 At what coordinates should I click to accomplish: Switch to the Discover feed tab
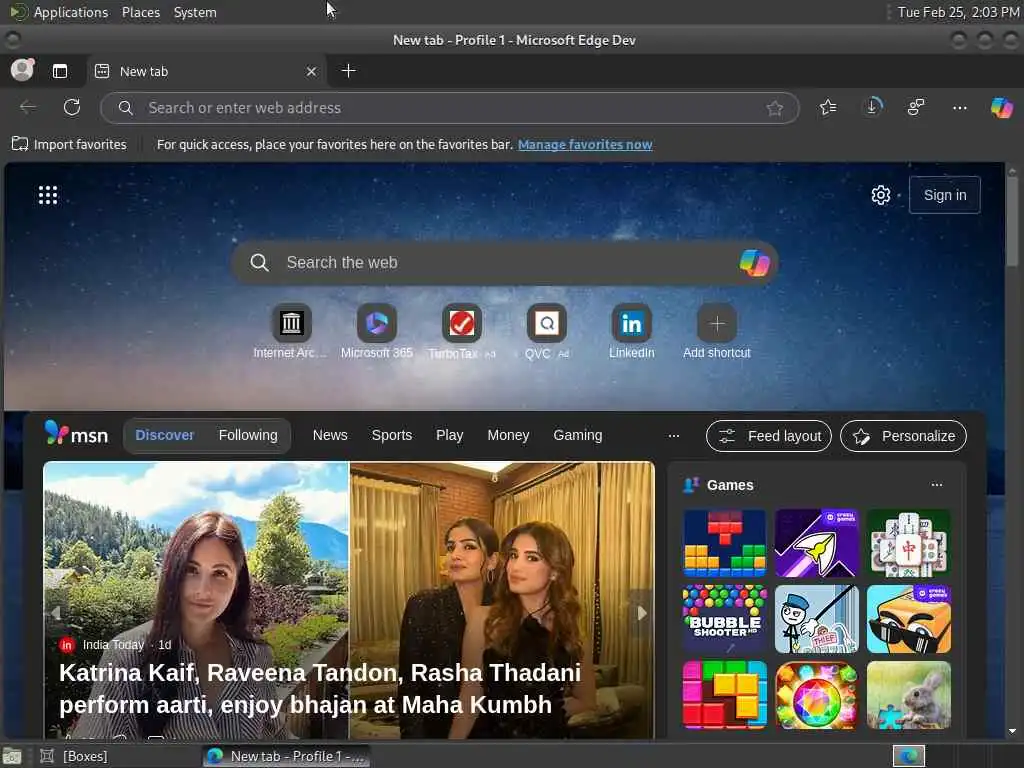click(165, 435)
